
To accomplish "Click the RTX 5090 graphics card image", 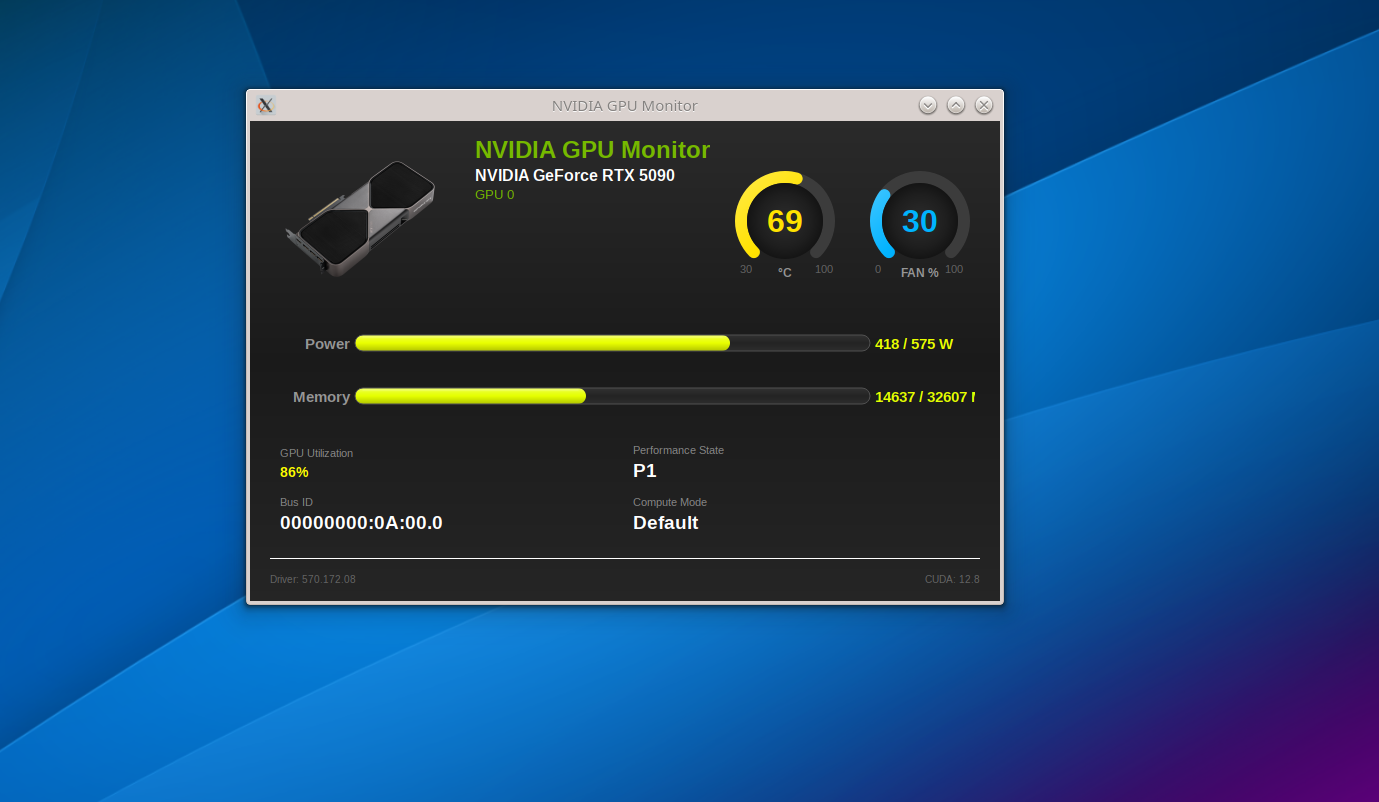I will pyautogui.click(x=360, y=218).
